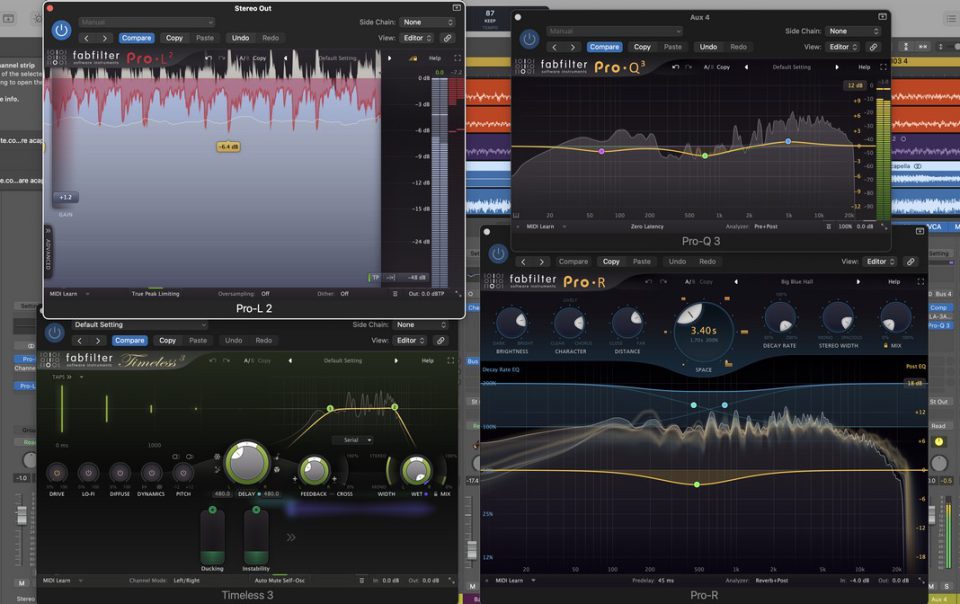
Task: Toggle the Drive effect in Timeless 3
Action: [56, 471]
